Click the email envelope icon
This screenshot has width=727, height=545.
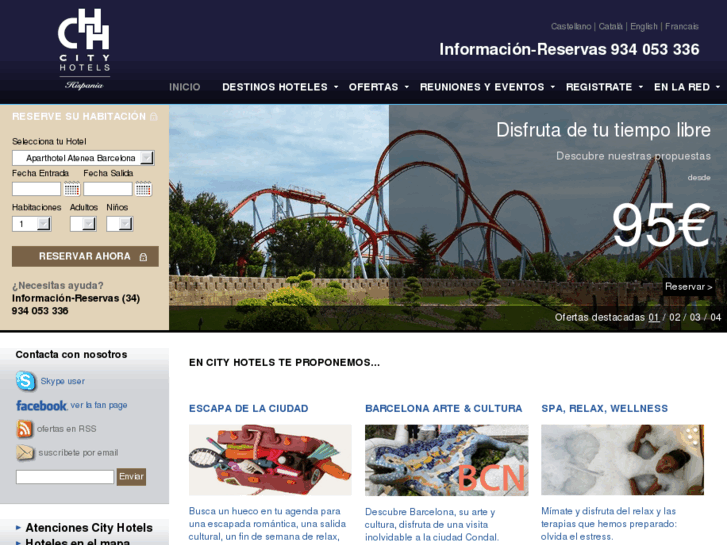click(x=25, y=452)
